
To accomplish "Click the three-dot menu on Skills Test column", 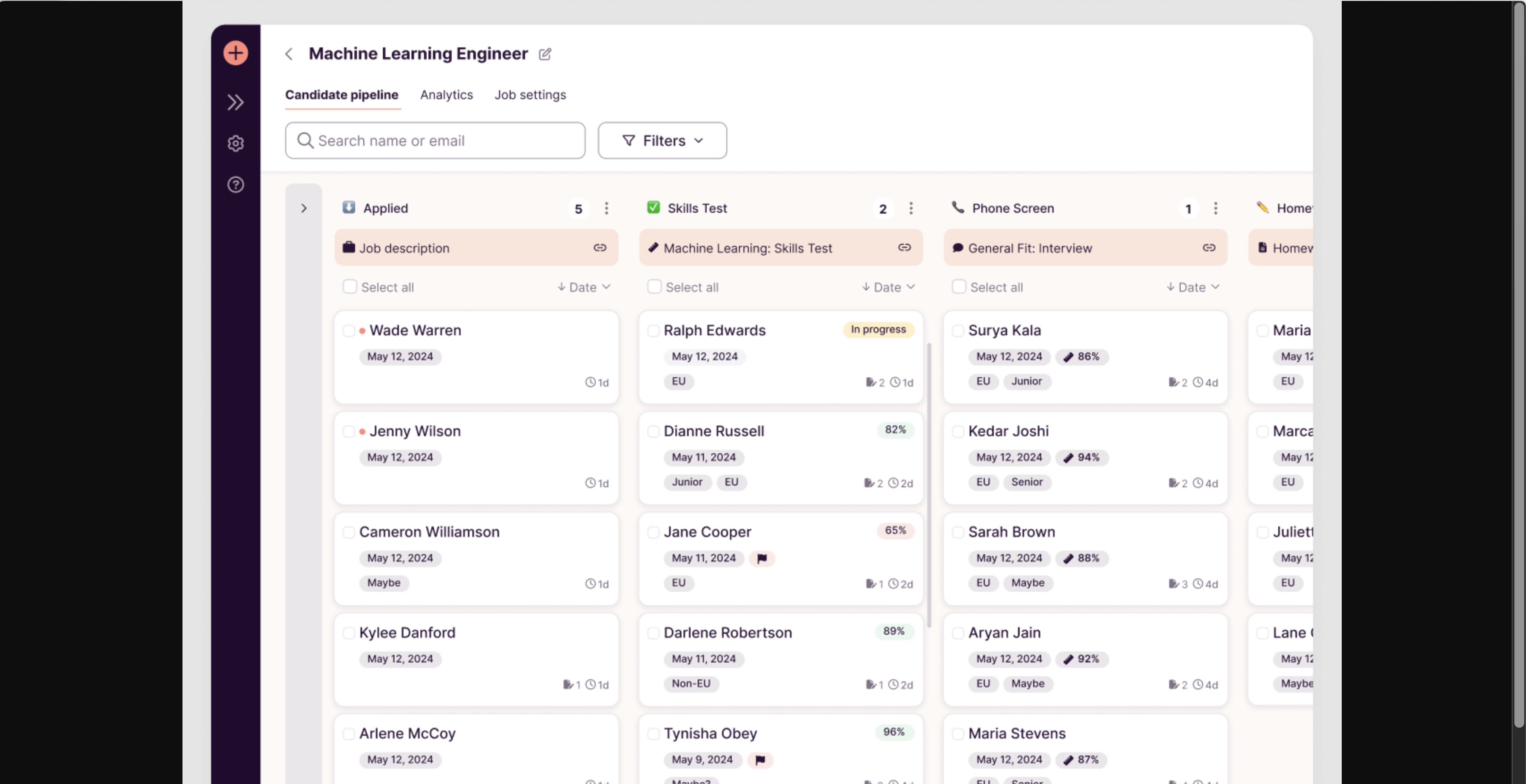I will pyautogui.click(x=910, y=208).
